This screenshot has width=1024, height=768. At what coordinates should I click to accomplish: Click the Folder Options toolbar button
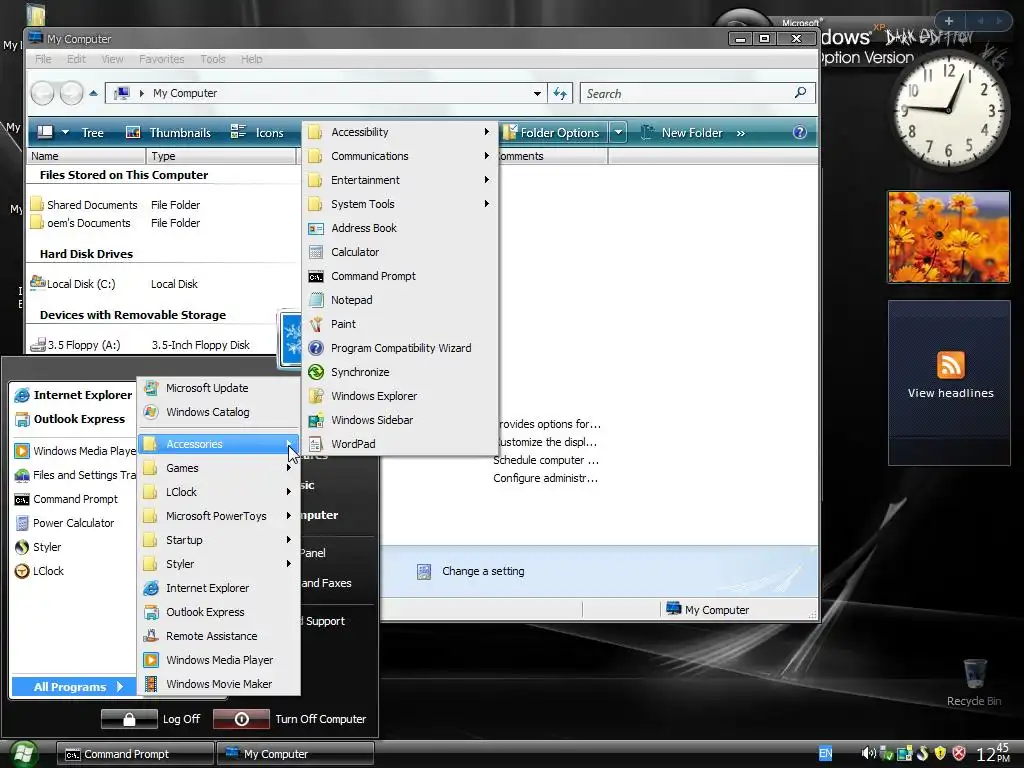click(552, 133)
